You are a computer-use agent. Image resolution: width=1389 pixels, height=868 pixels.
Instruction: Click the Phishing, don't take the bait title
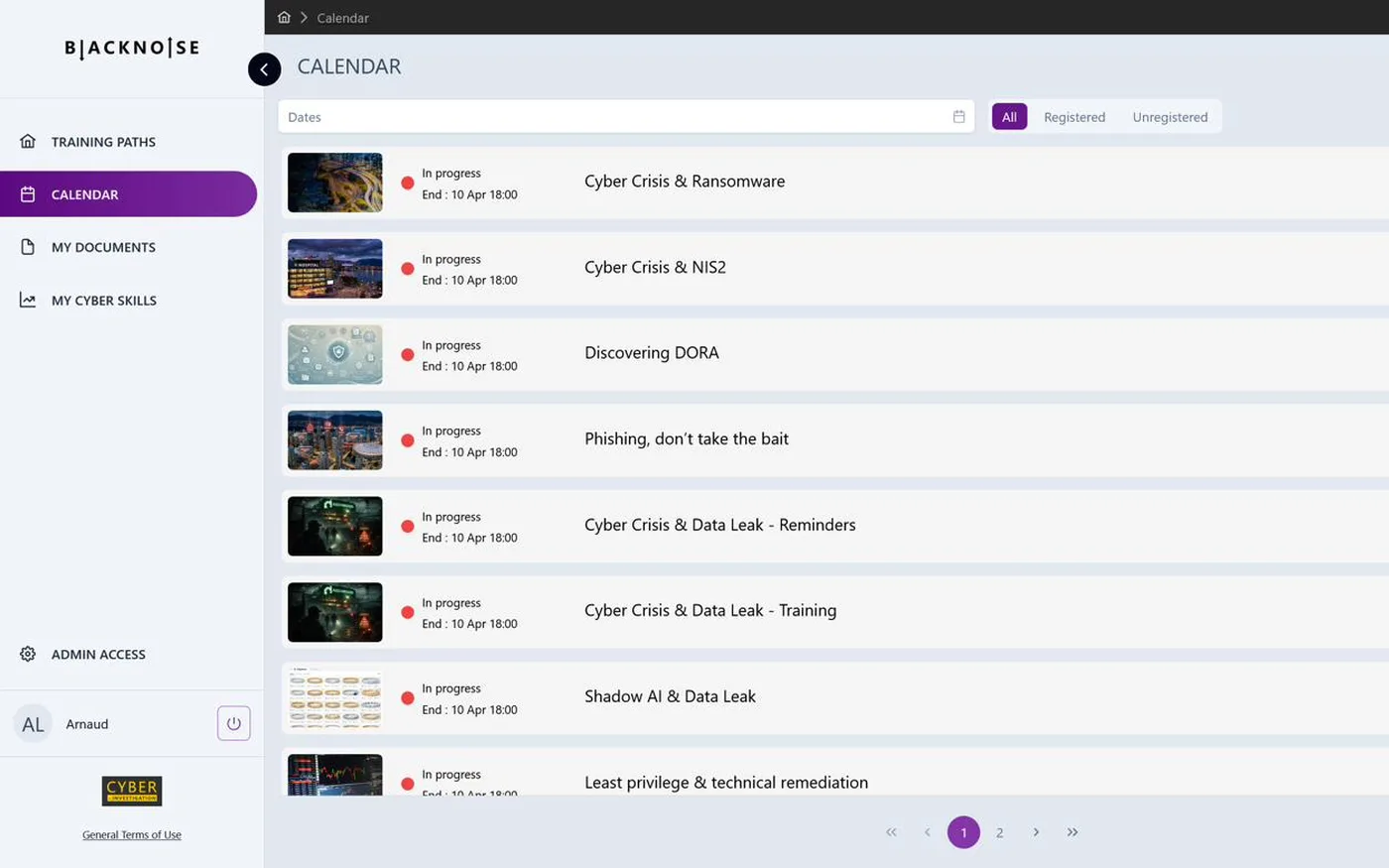pyautogui.click(x=687, y=438)
